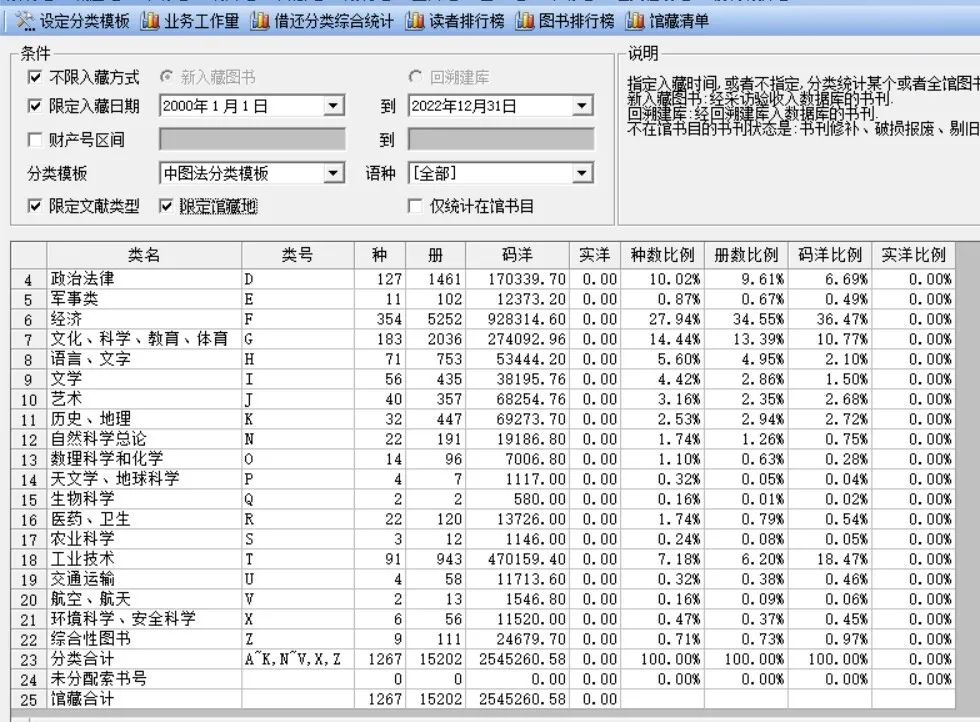Open the 读者排行榜 chart icon
Viewport: 980px width, 722px height.
click(415, 21)
